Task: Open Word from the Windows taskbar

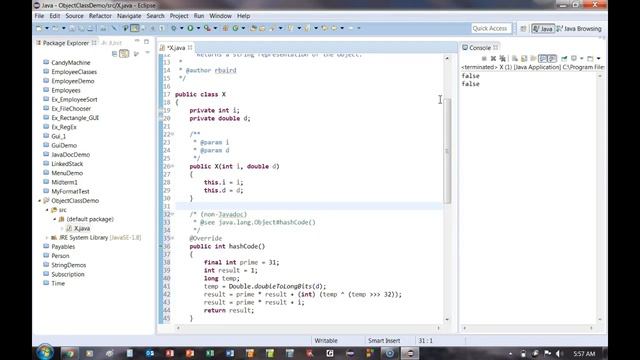Action: point(230,353)
